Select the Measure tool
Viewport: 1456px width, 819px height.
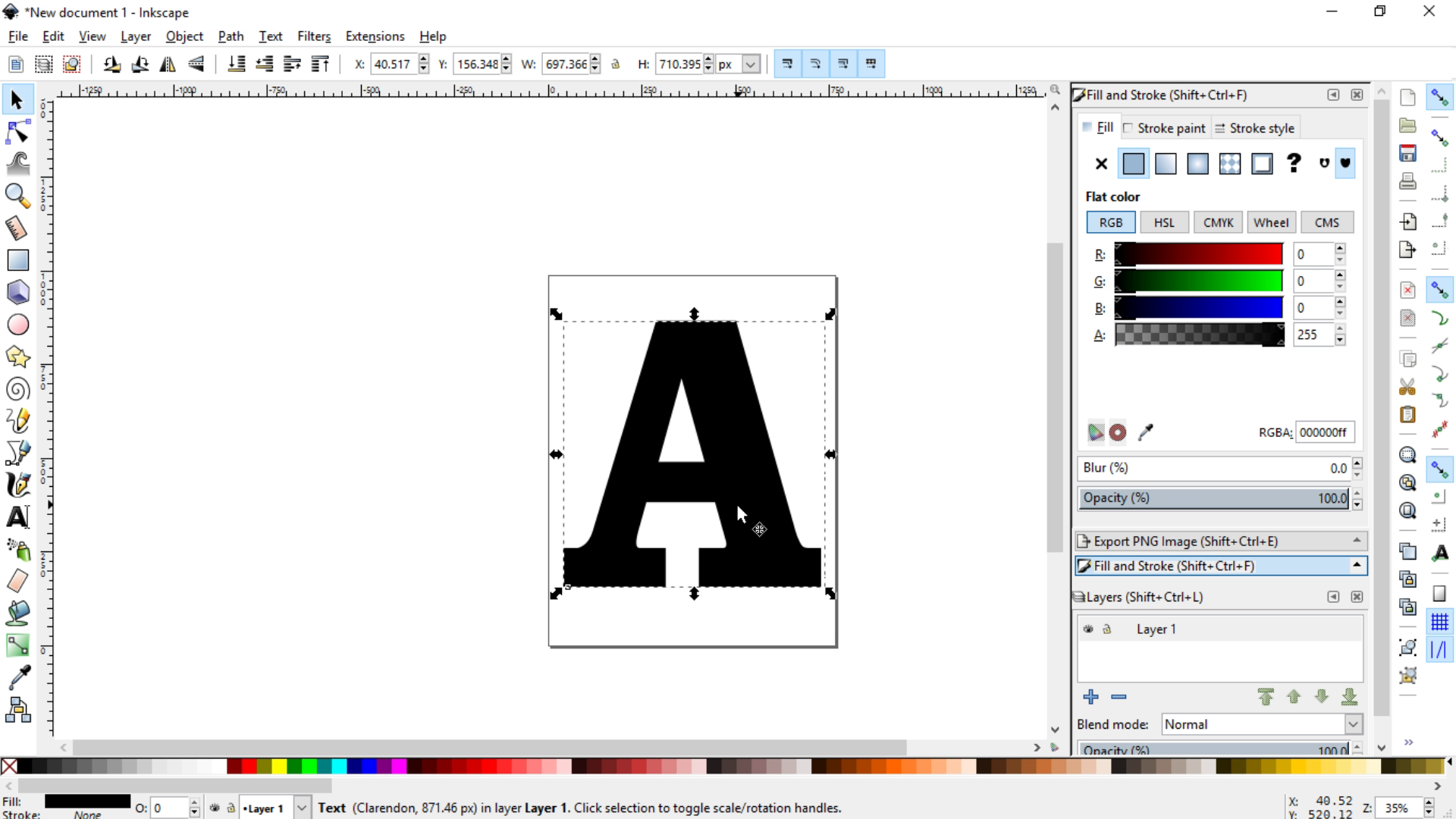pos(17,228)
